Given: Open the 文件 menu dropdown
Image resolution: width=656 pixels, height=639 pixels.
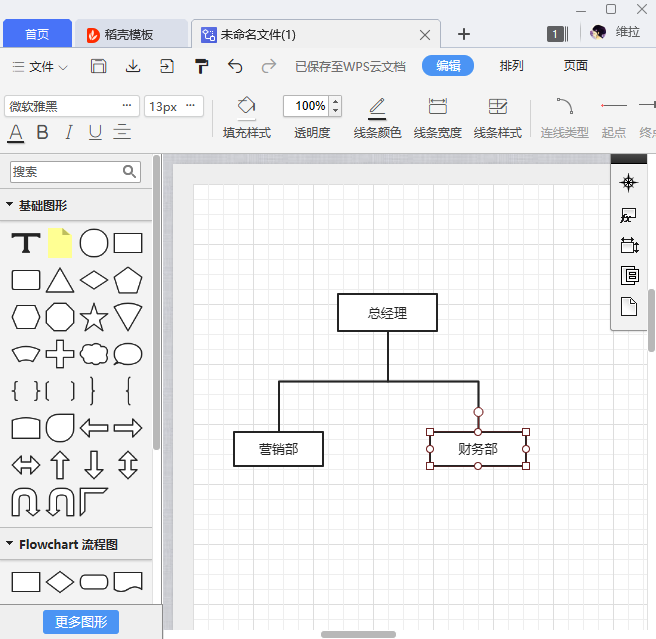Looking at the screenshot, I should (40, 67).
